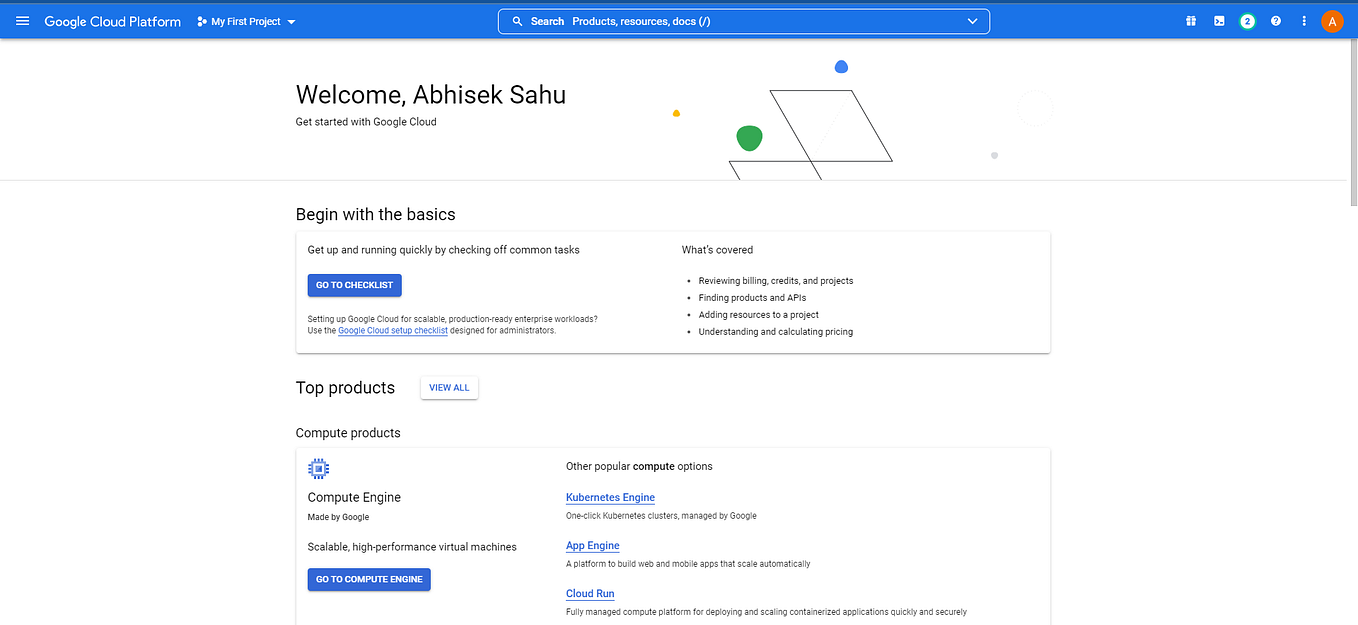Viewport: 1358px width, 625px height.
Task: Expand the search bar dropdown chevron
Action: 971,20
